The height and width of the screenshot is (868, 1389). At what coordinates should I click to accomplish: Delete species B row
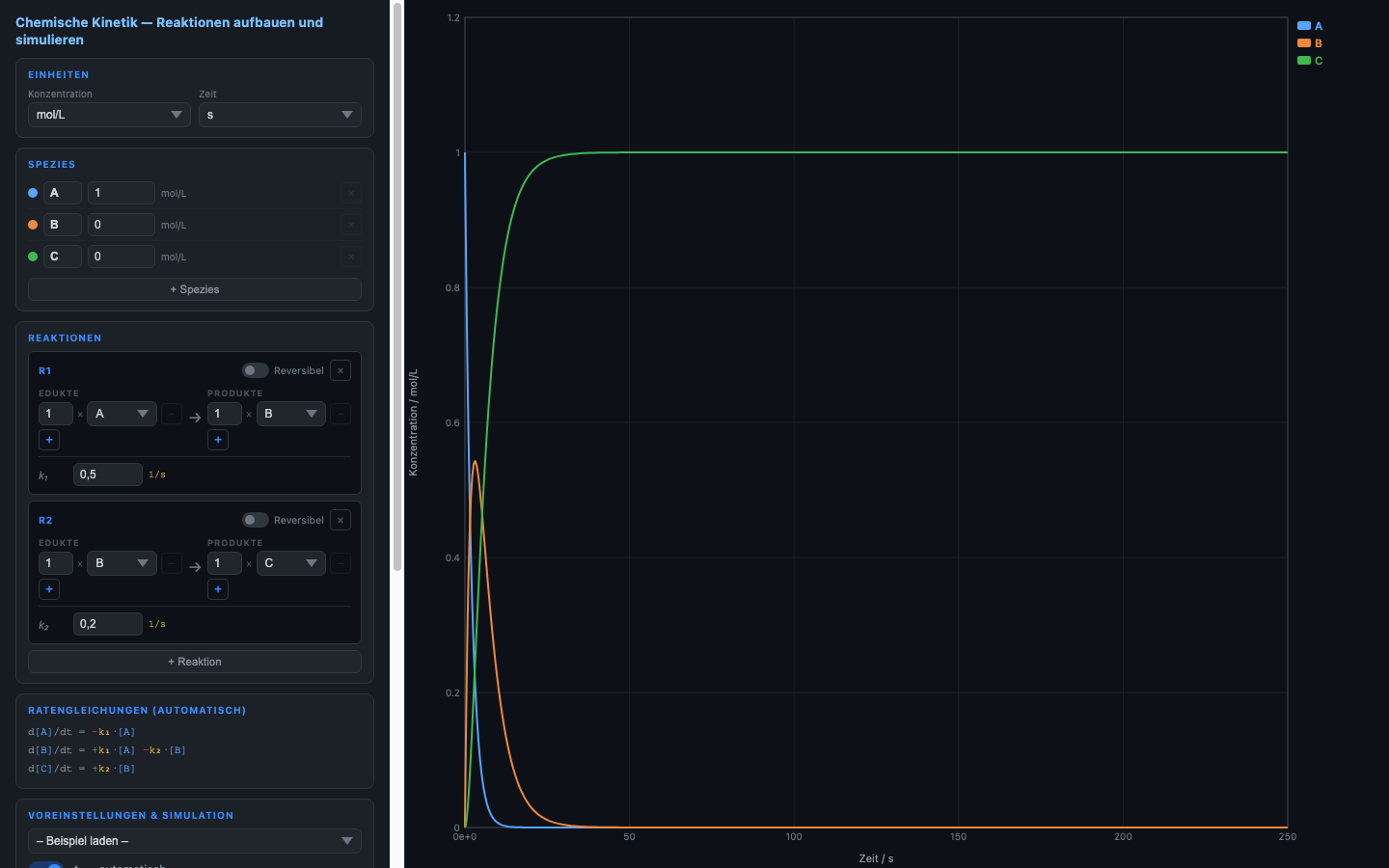point(351,225)
